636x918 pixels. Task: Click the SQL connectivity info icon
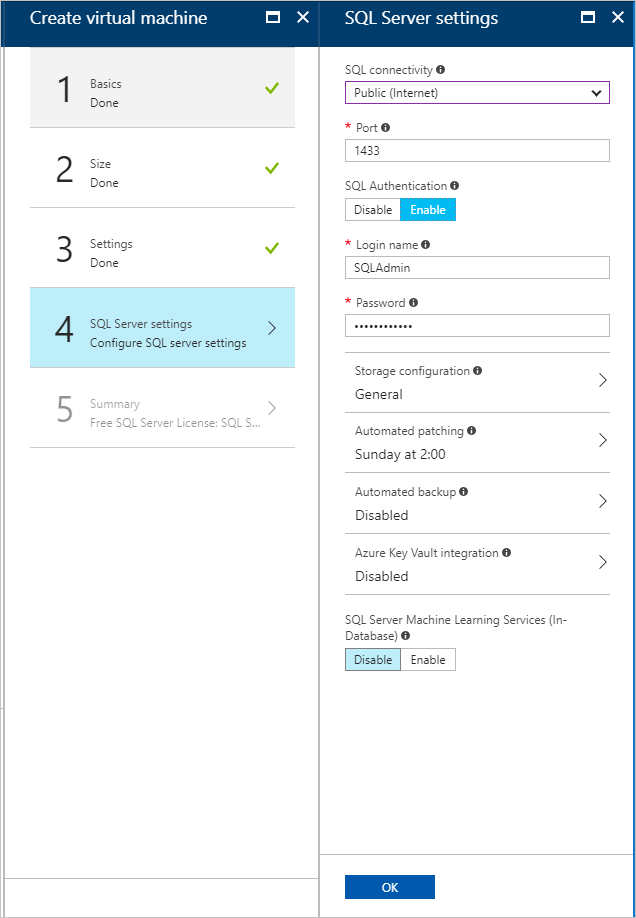tap(440, 70)
